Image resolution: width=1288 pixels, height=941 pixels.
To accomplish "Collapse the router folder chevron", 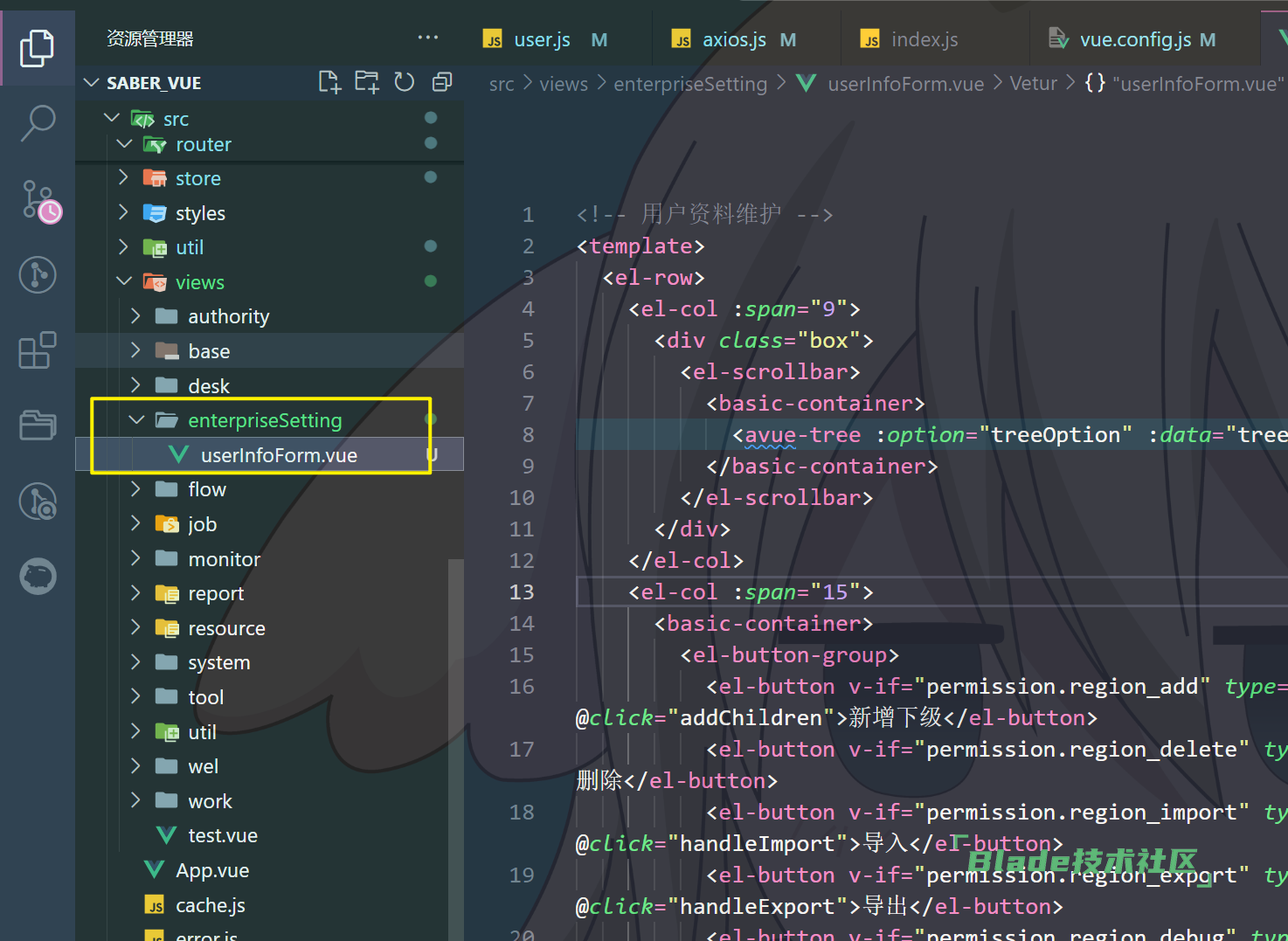I will tap(124, 144).
